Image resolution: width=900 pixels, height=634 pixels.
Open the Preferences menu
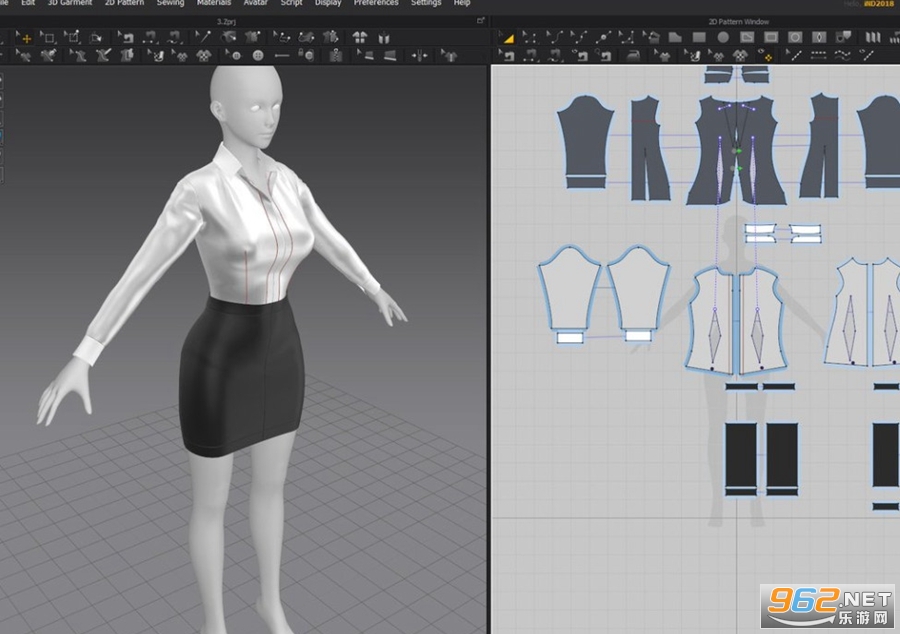pyautogui.click(x=376, y=3)
